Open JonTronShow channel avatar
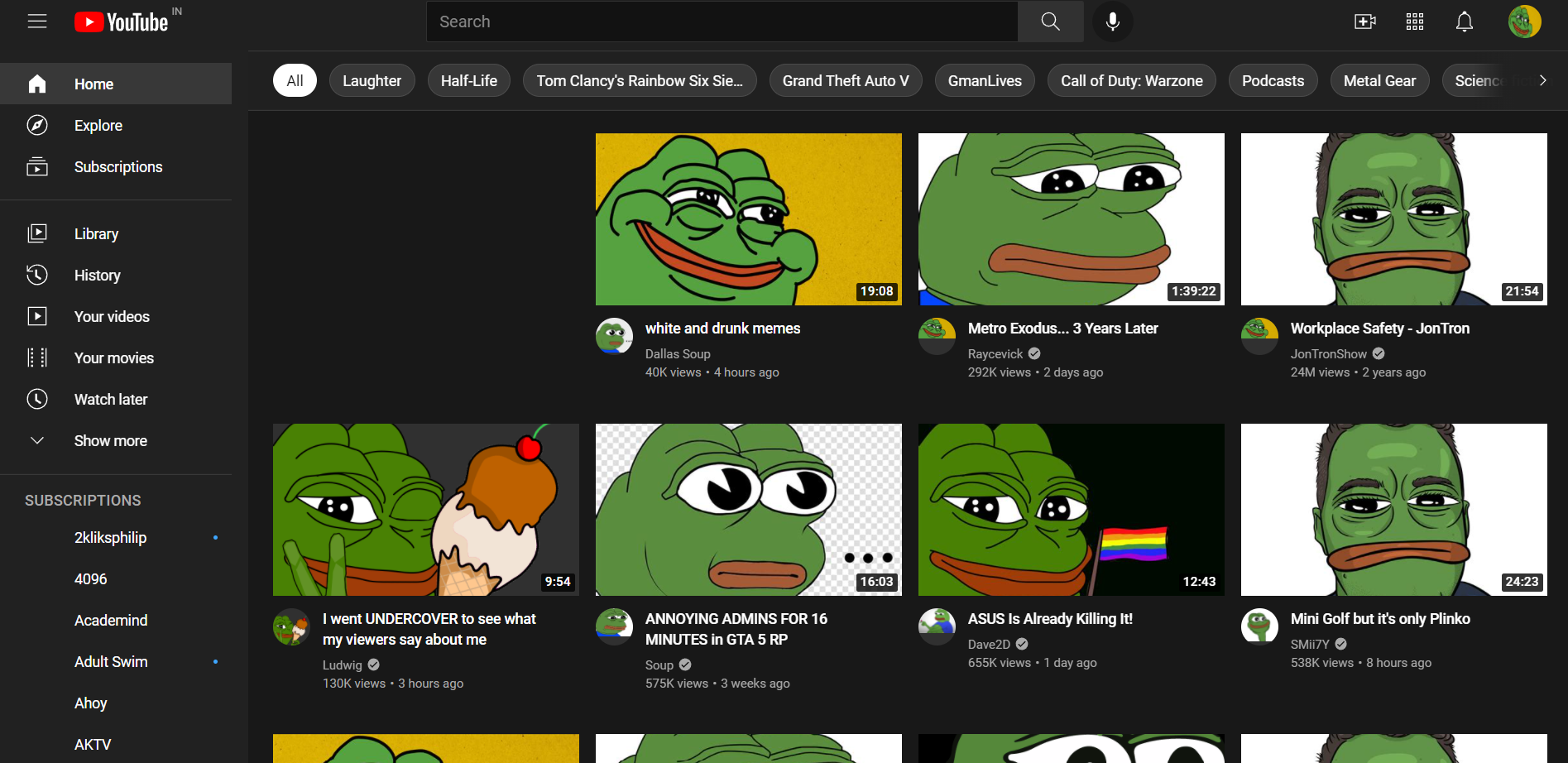The image size is (1568, 763). click(1259, 336)
